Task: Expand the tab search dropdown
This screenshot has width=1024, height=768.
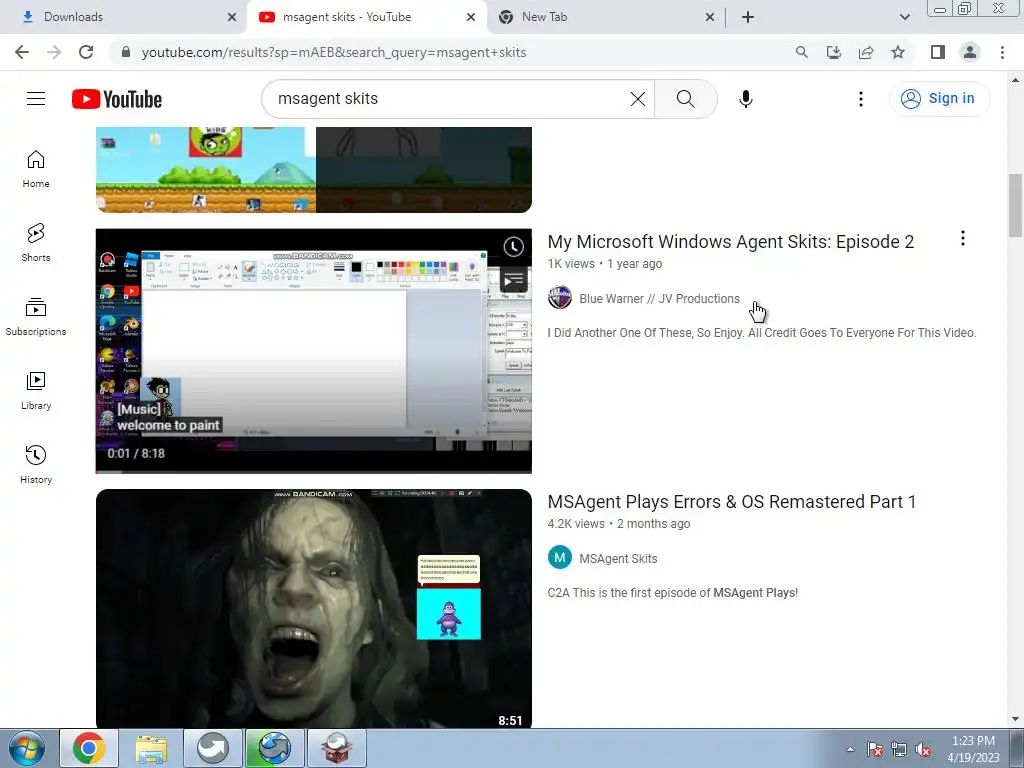Action: coord(904,17)
